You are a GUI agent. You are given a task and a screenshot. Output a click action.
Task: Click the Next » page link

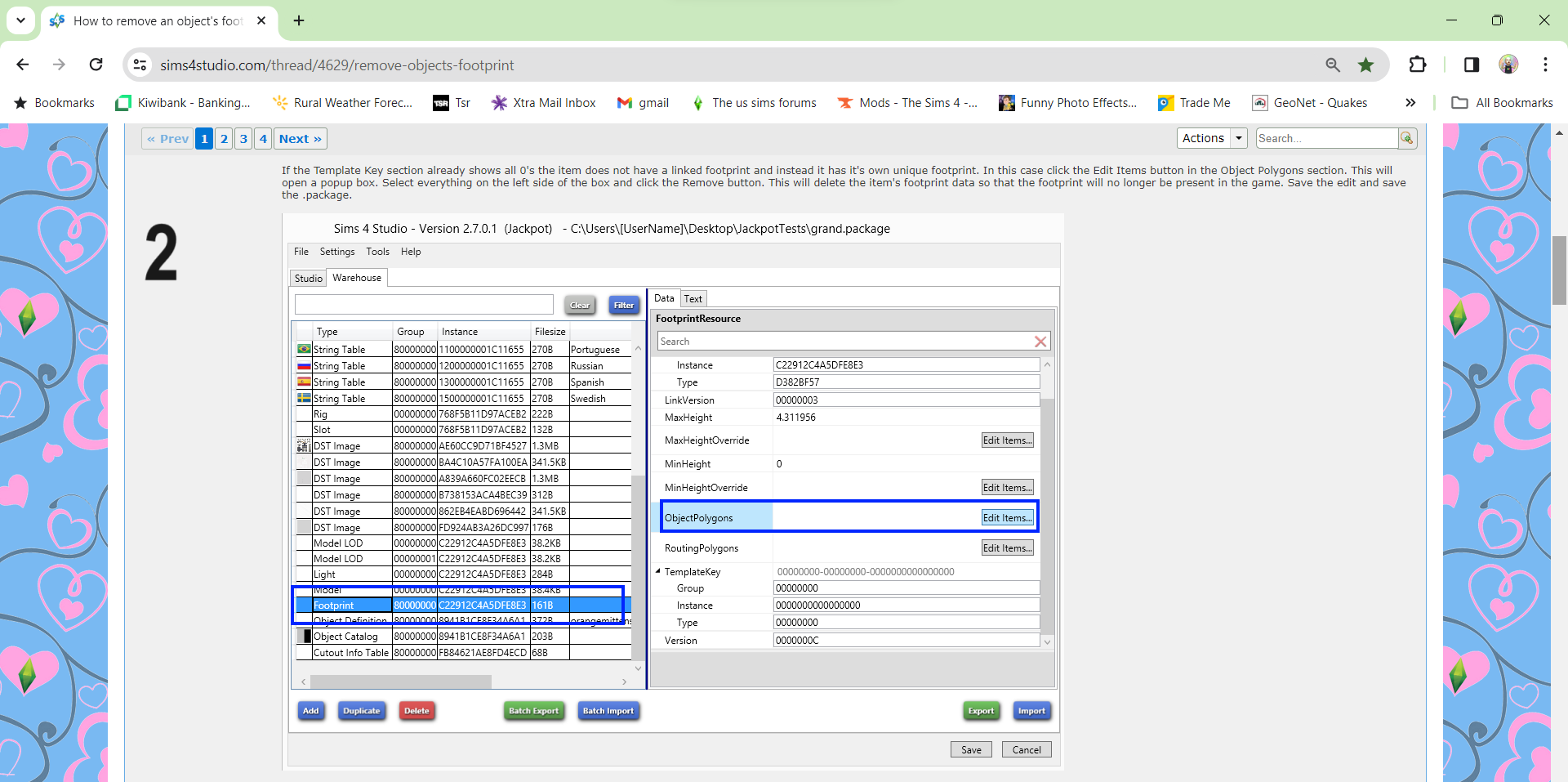(300, 139)
